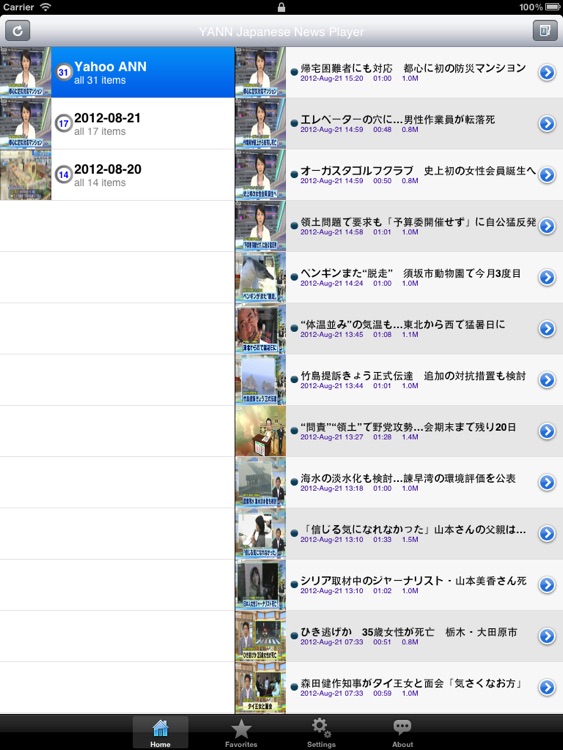
Task: Play the ペンギンまた脱走 headline
Action: coord(410,273)
